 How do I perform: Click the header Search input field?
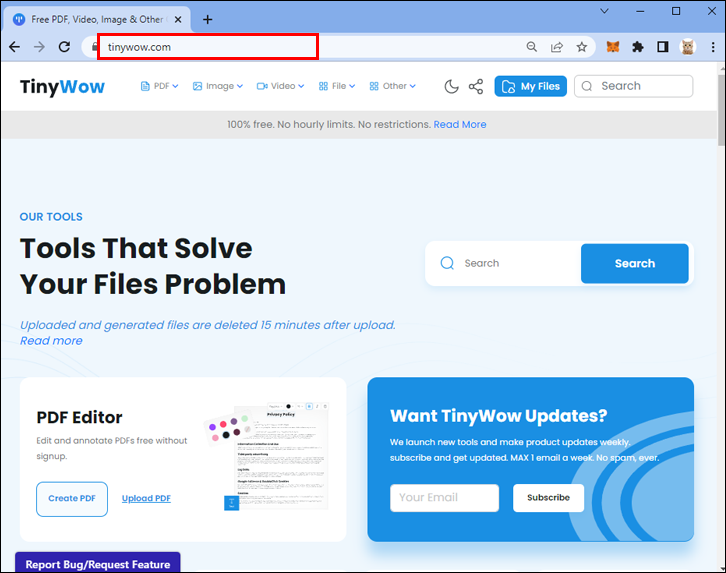click(x=633, y=86)
